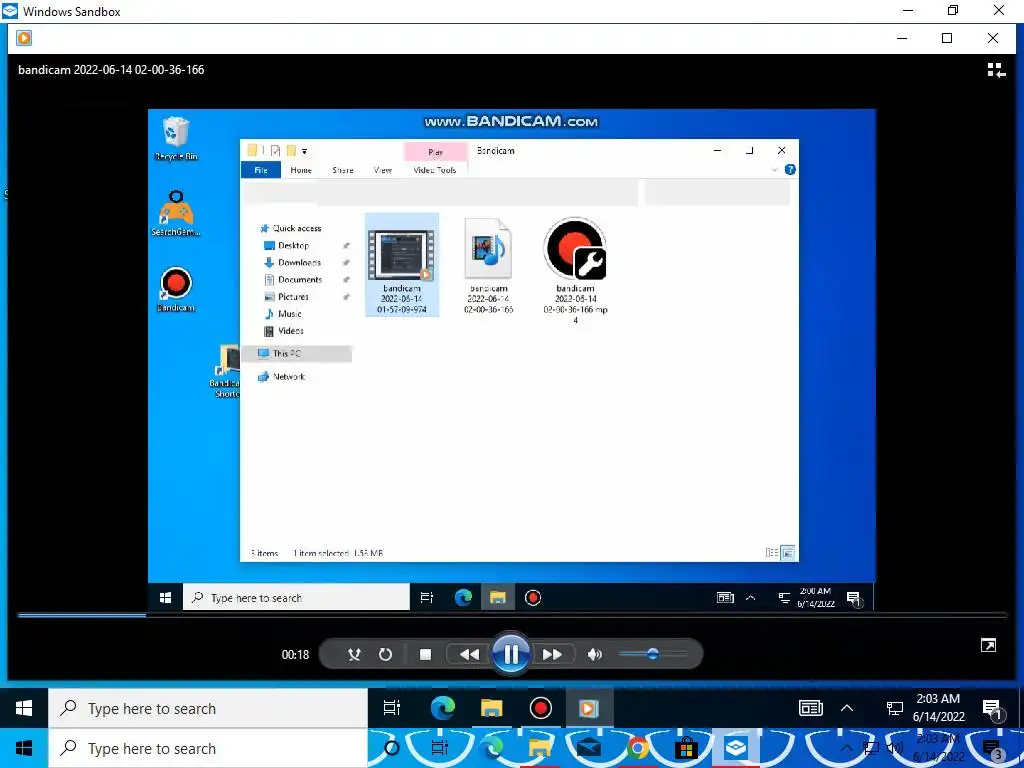Open Bandicam from the sandbox taskbar
The width and height of the screenshot is (1024, 768).
point(541,709)
